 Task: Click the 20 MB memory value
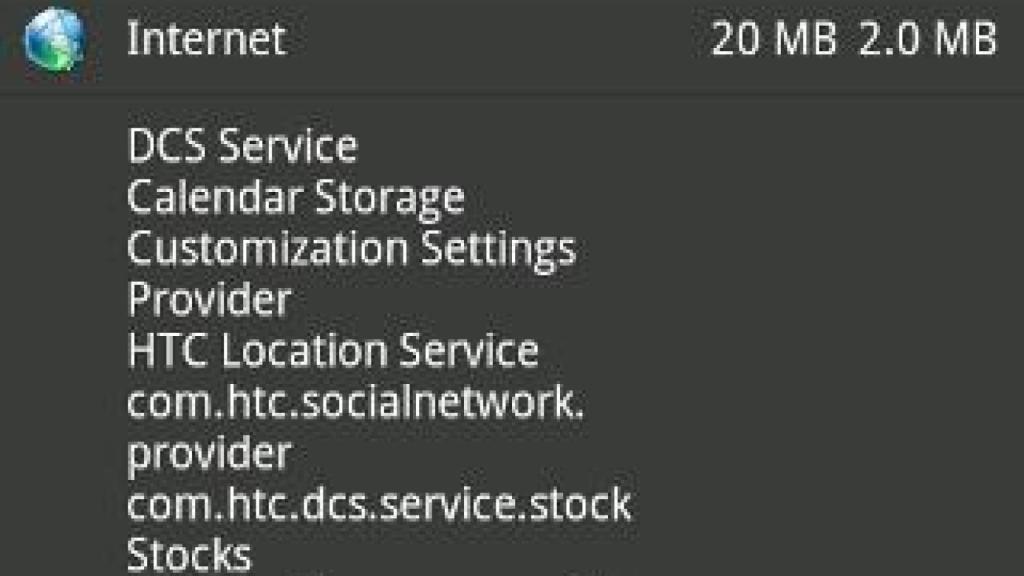click(x=773, y=40)
